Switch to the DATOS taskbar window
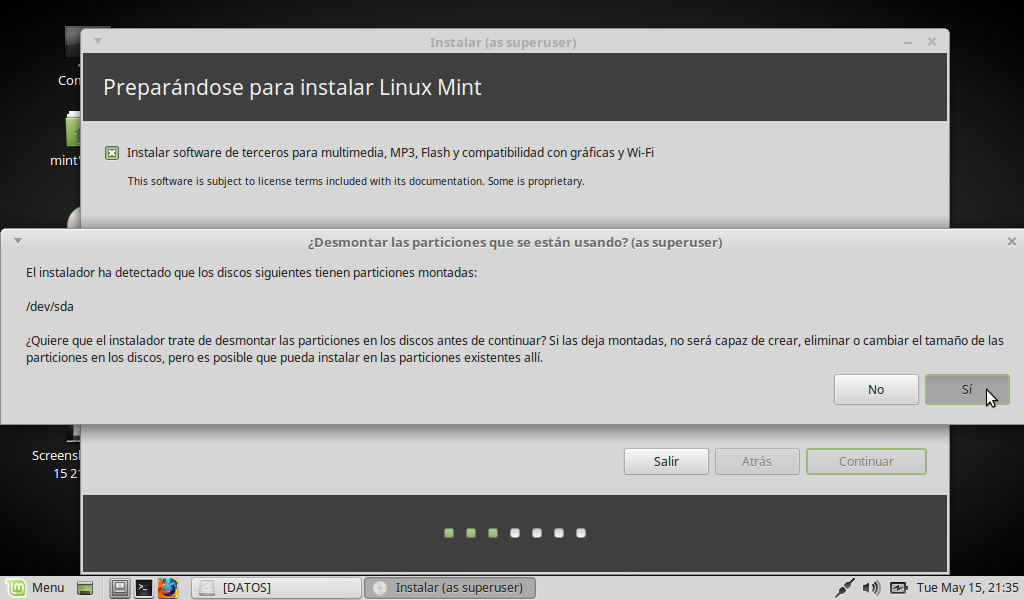The image size is (1024, 600). (276, 588)
